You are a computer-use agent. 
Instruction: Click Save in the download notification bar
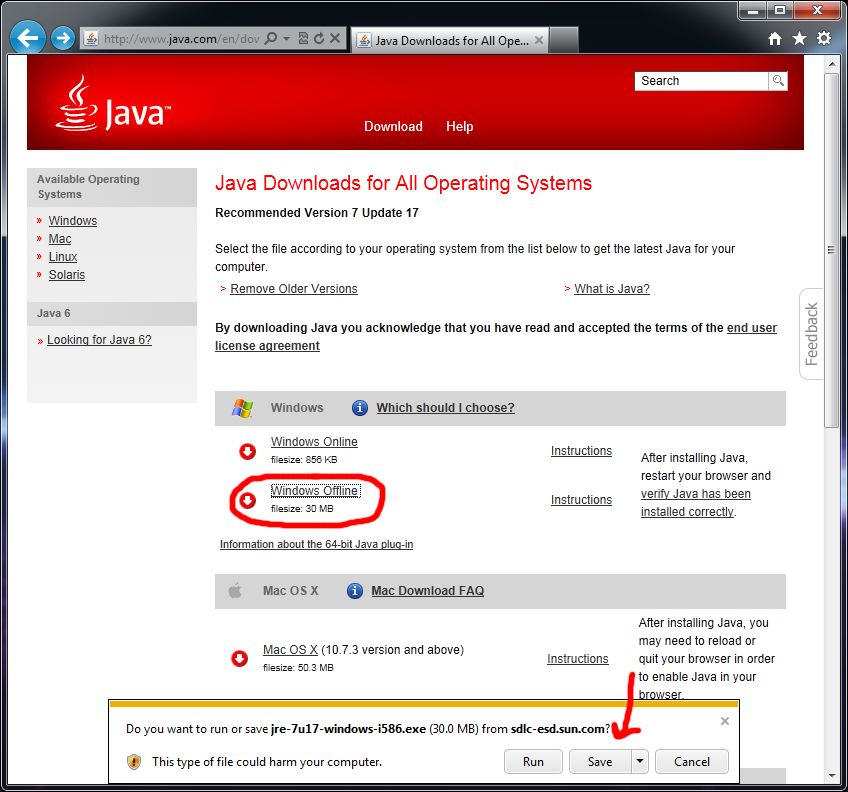[600, 762]
